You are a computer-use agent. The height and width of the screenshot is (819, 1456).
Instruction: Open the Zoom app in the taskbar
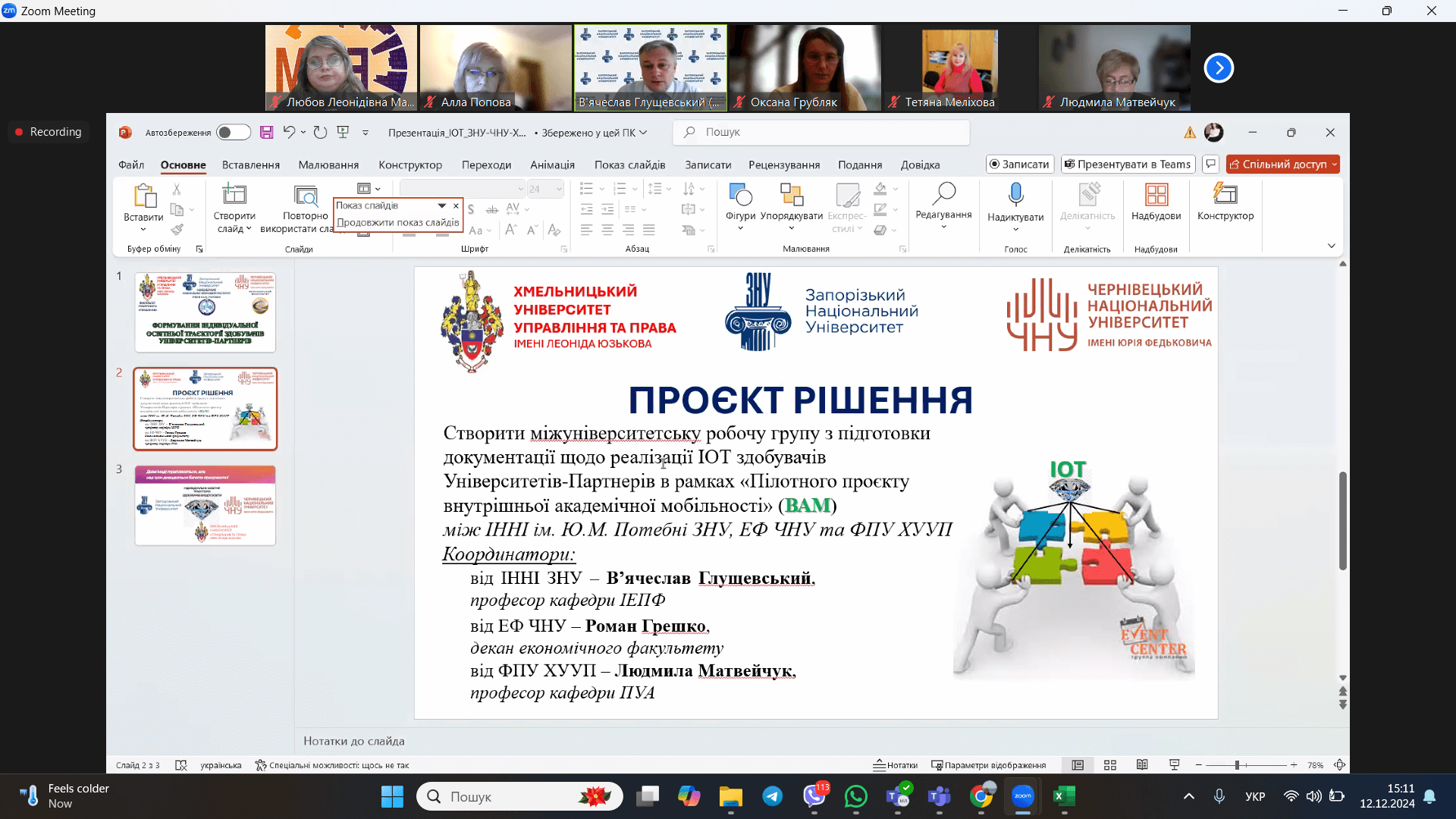coord(1022,796)
